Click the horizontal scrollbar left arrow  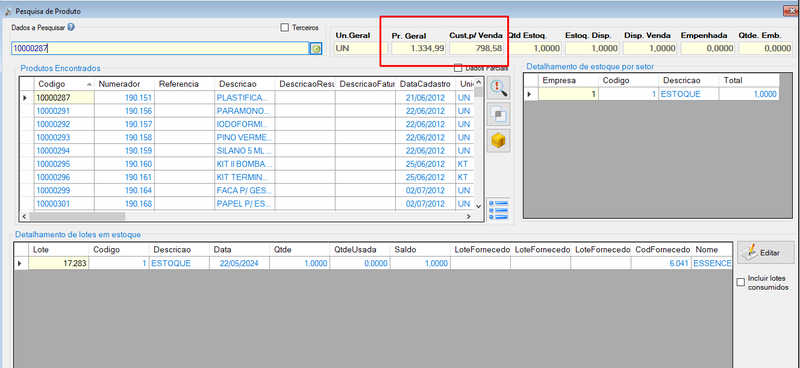pyautogui.click(x=24, y=216)
